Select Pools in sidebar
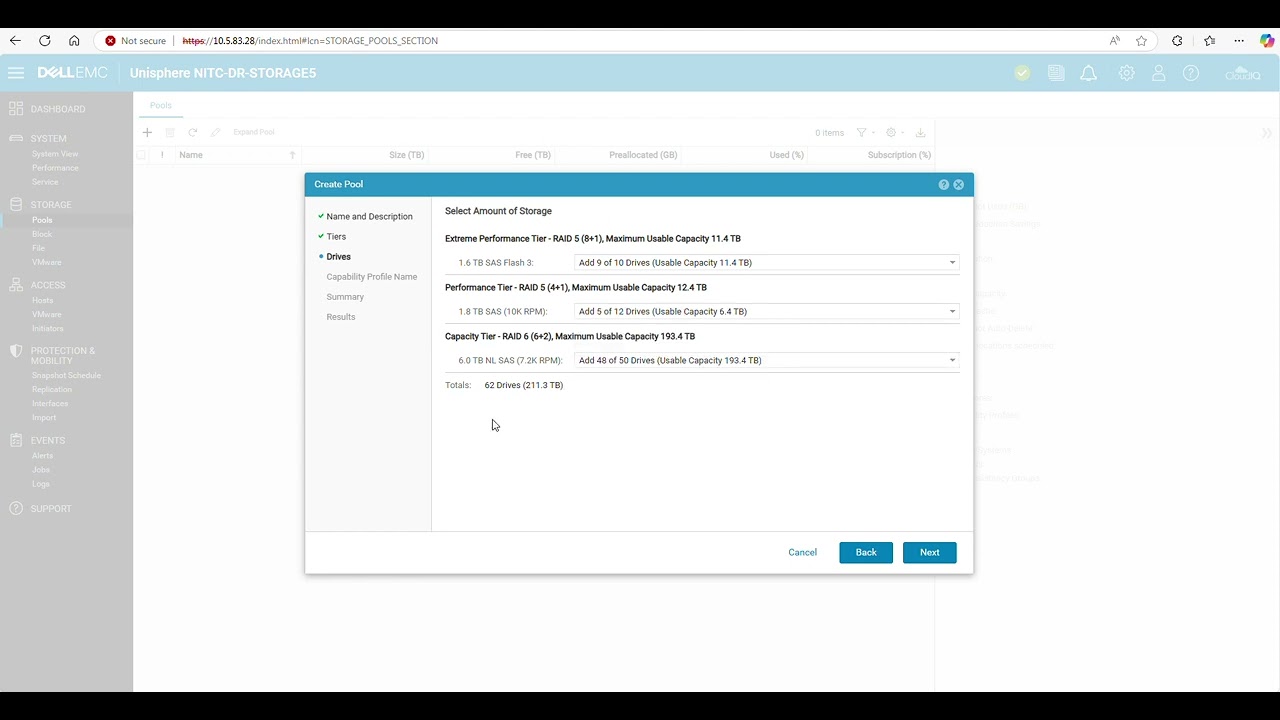This screenshot has width=1280, height=720. pos(42,220)
